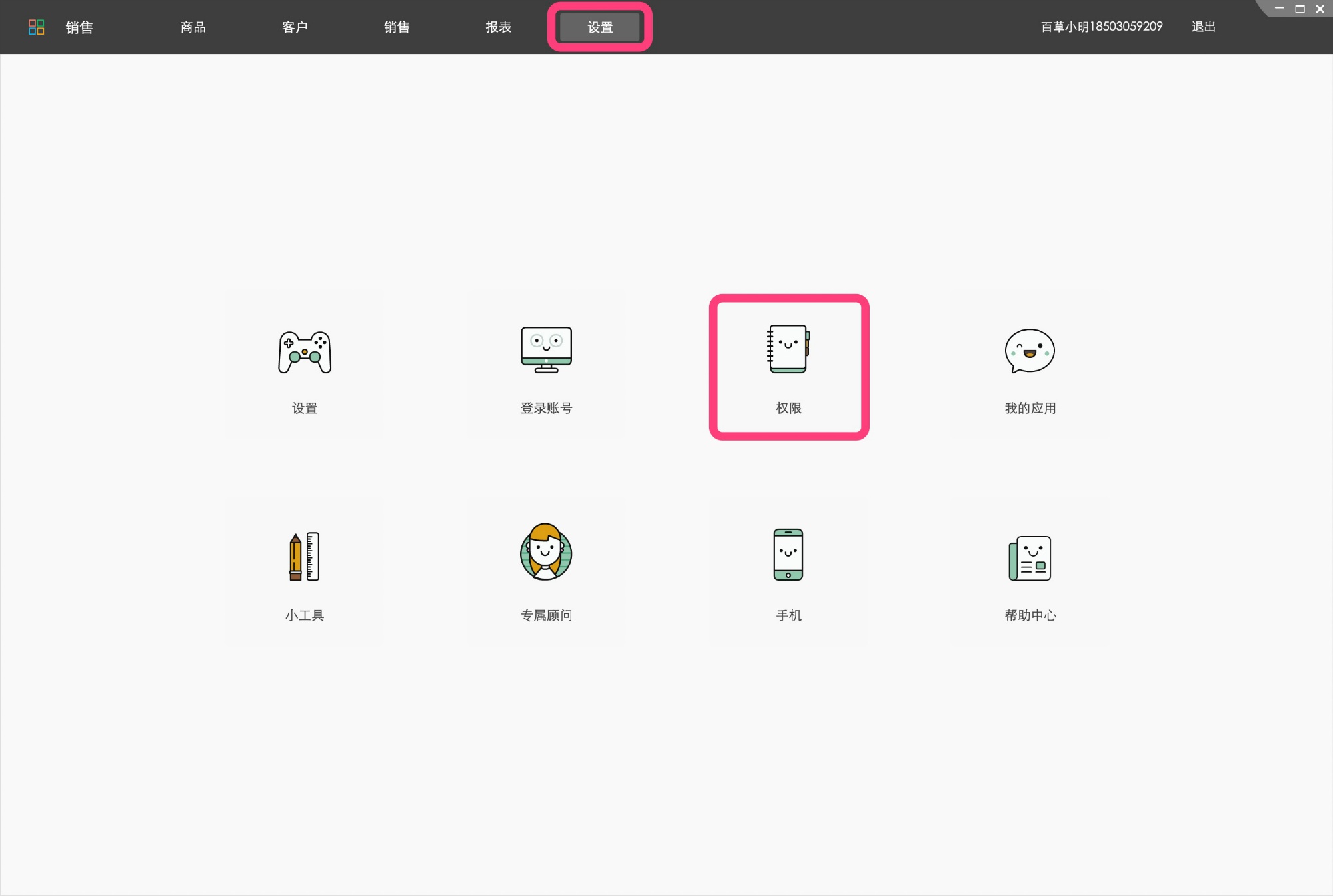Click account name 百草小明18503059209
Image resolution: width=1333 pixels, height=896 pixels.
point(1102,27)
